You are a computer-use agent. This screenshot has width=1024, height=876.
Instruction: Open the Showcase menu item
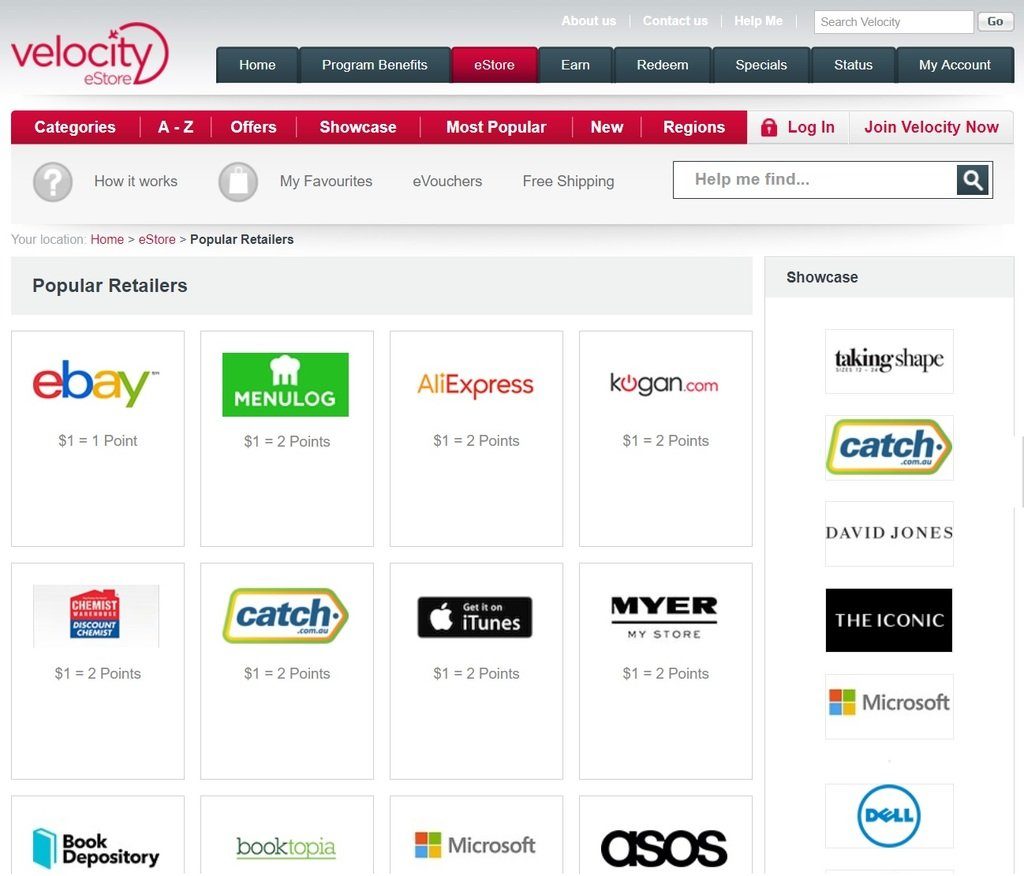click(x=358, y=127)
